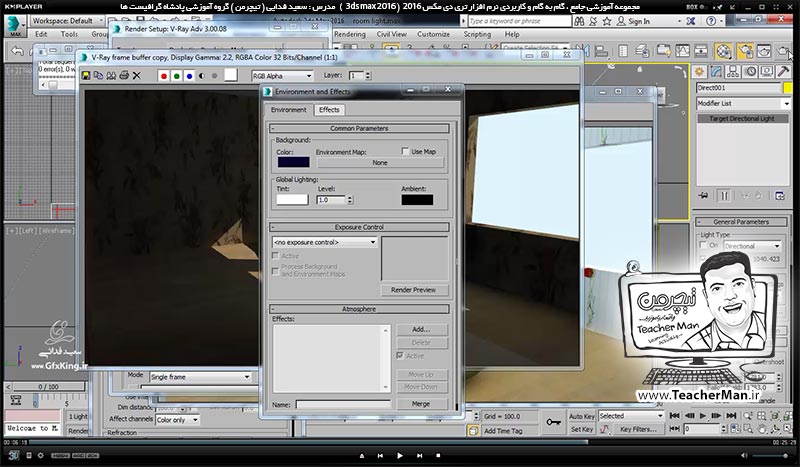Click the atmosphere effect Name field
The height and width of the screenshot is (467, 800).
(343, 405)
